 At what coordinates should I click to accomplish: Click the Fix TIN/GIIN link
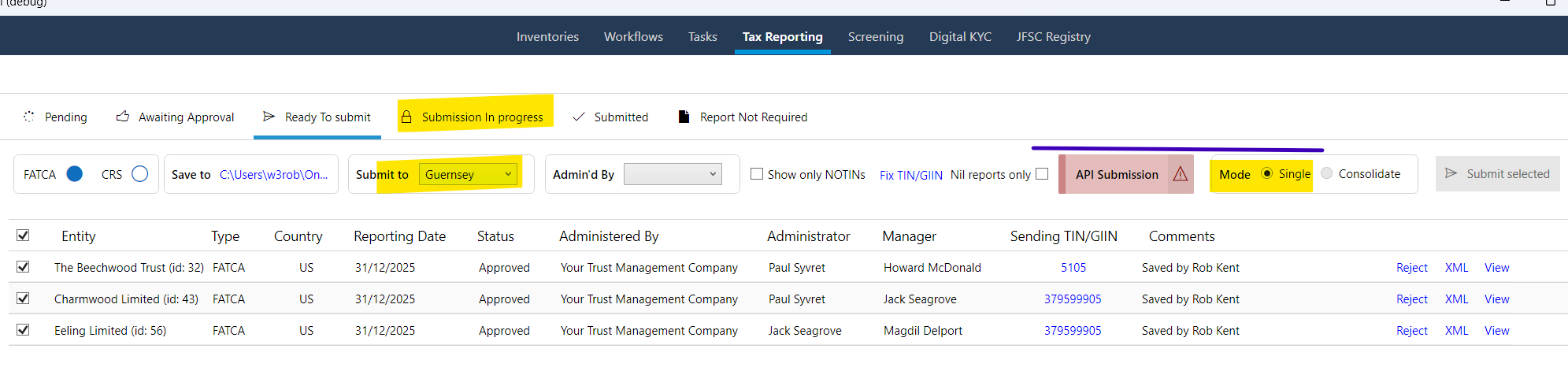tap(910, 175)
